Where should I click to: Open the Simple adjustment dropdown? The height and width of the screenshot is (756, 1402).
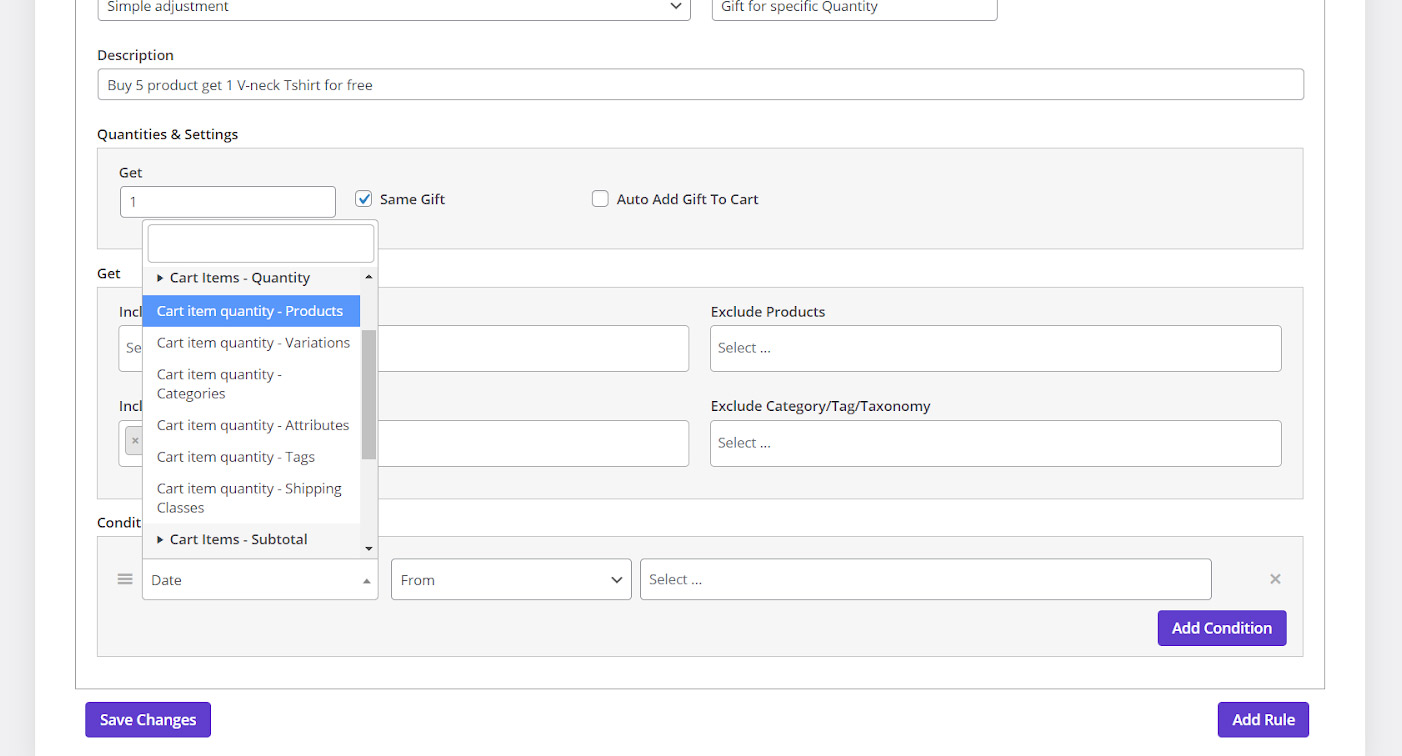point(394,7)
